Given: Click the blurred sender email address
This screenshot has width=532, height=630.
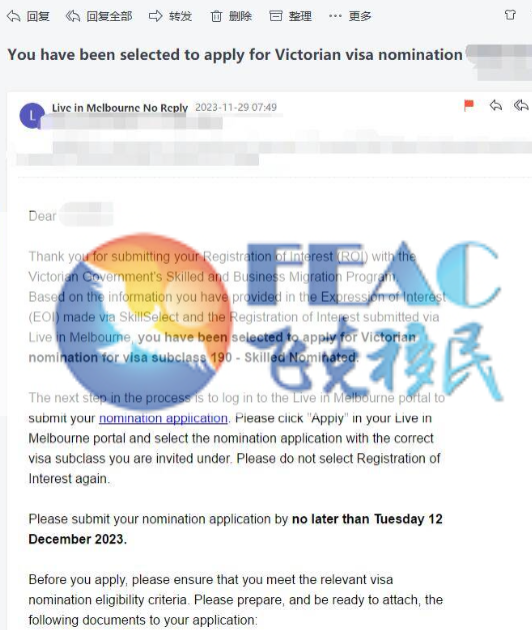Looking at the screenshot, I should pos(132,122).
